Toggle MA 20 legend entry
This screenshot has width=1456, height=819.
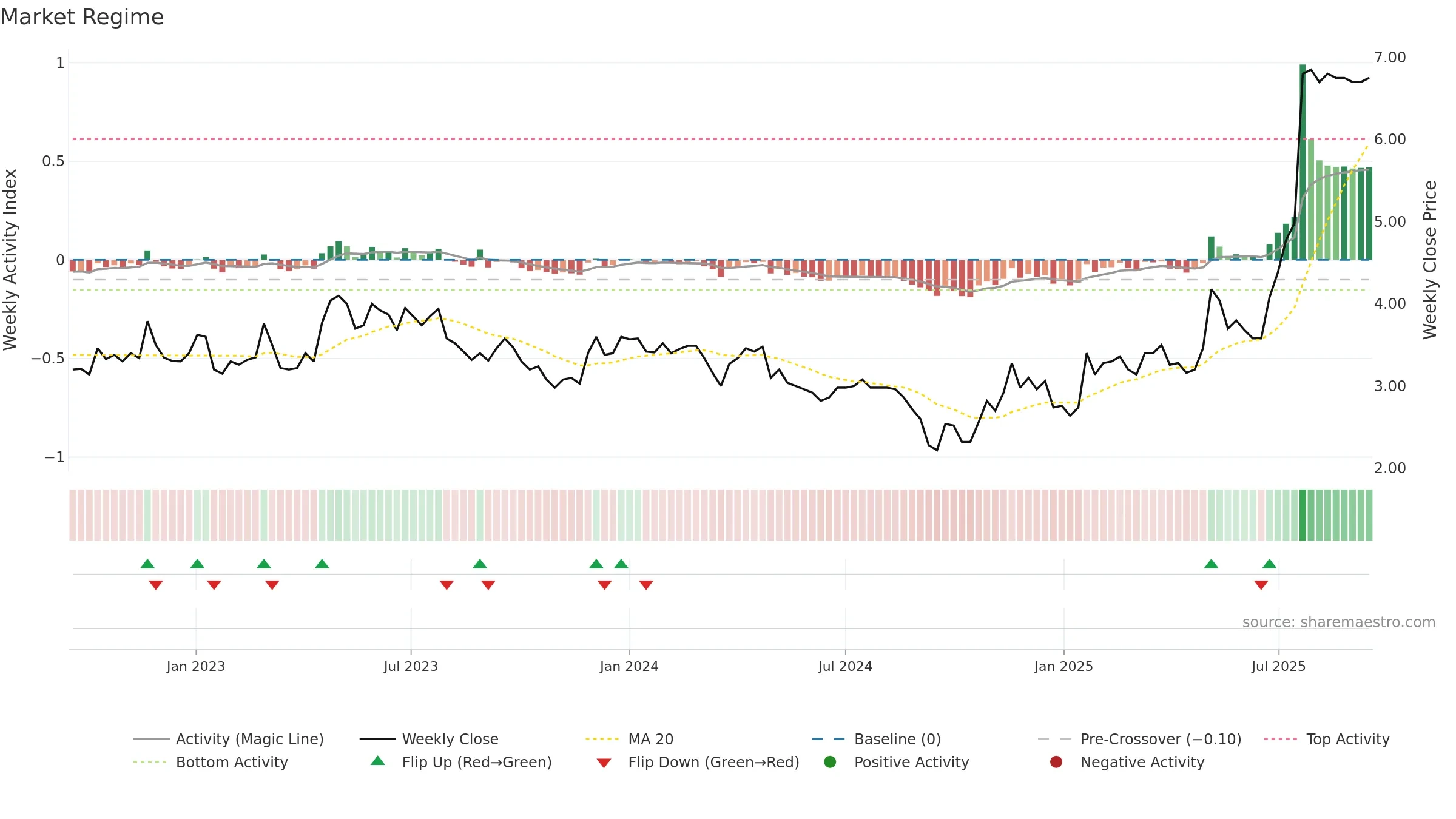pyautogui.click(x=629, y=739)
